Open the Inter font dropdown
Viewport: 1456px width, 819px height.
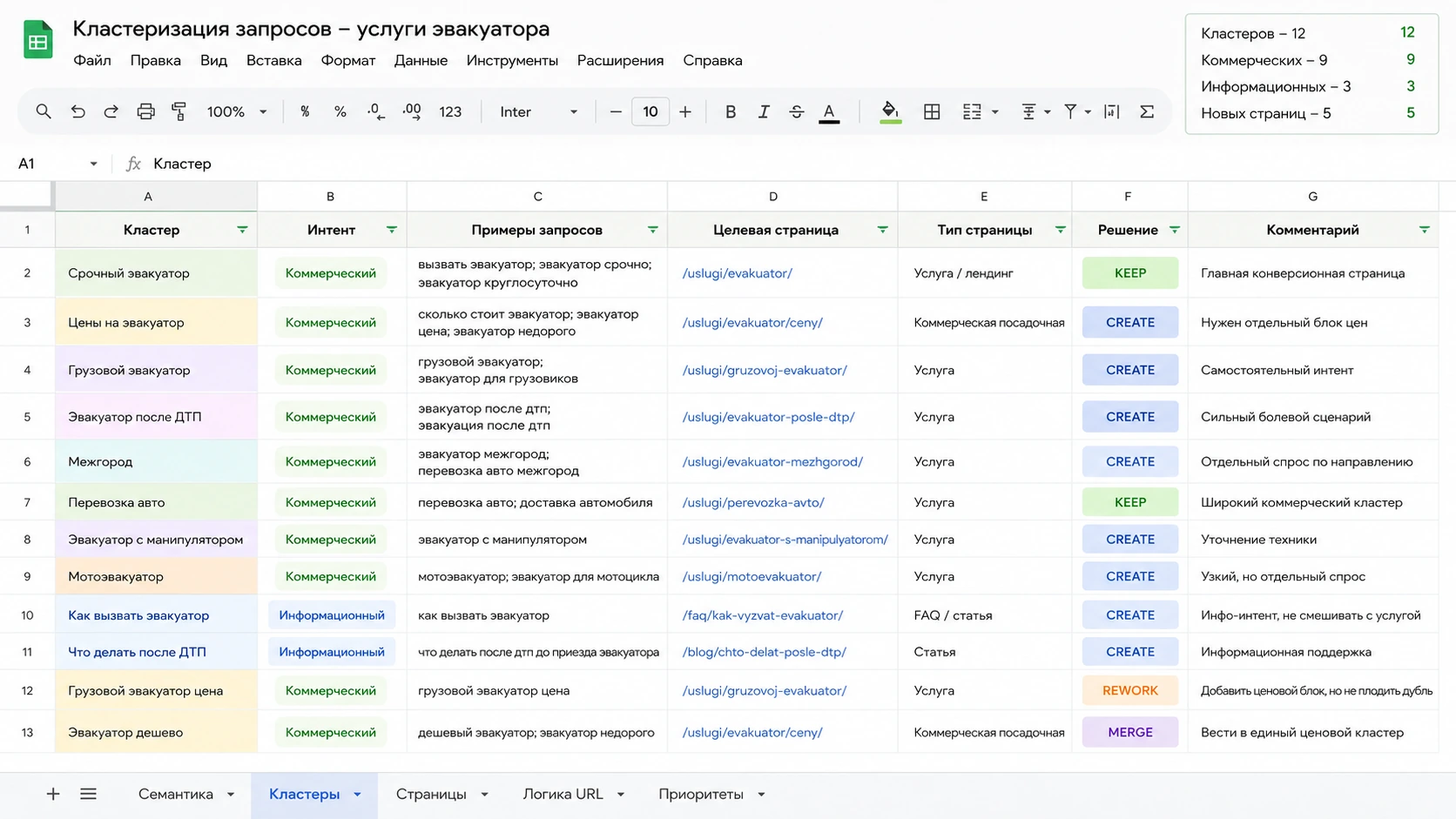[538, 111]
